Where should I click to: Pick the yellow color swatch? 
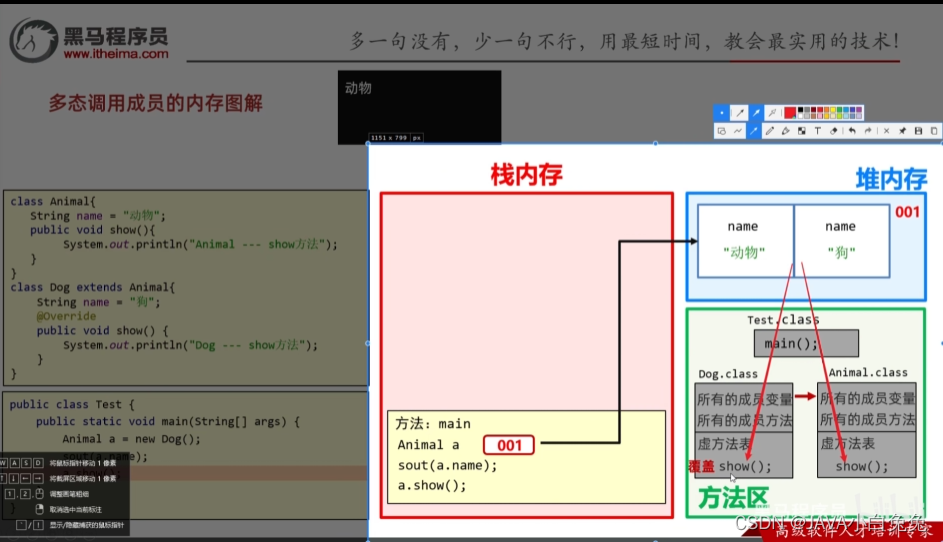(x=833, y=109)
